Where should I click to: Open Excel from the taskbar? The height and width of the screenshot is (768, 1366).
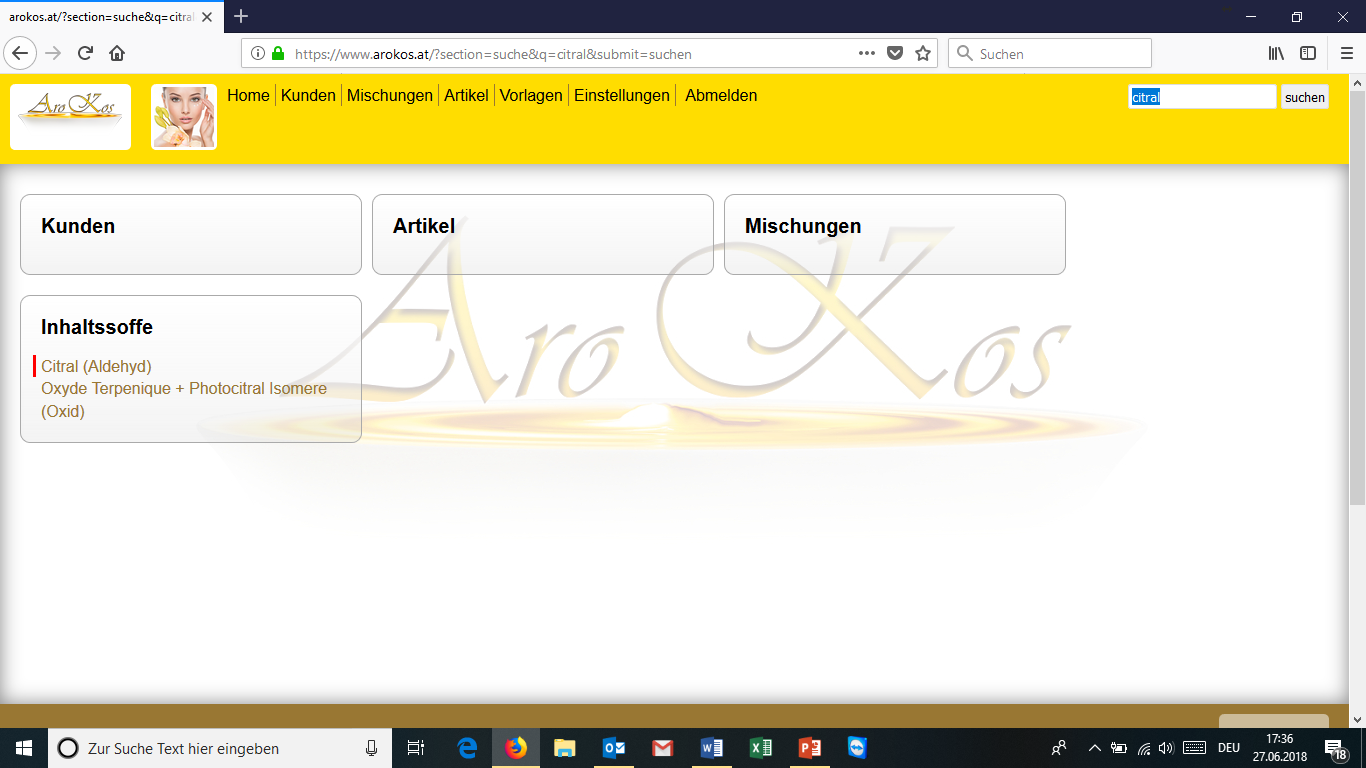[760, 748]
